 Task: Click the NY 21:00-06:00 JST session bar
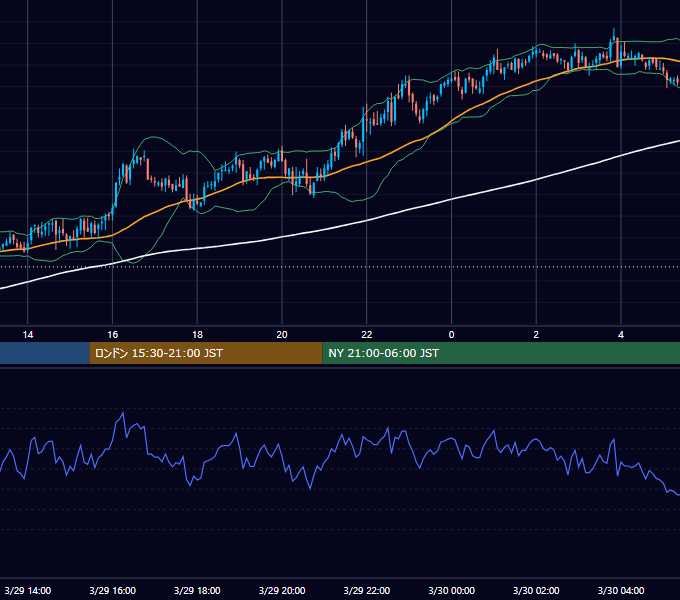pyautogui.click(x=501, y=353)
